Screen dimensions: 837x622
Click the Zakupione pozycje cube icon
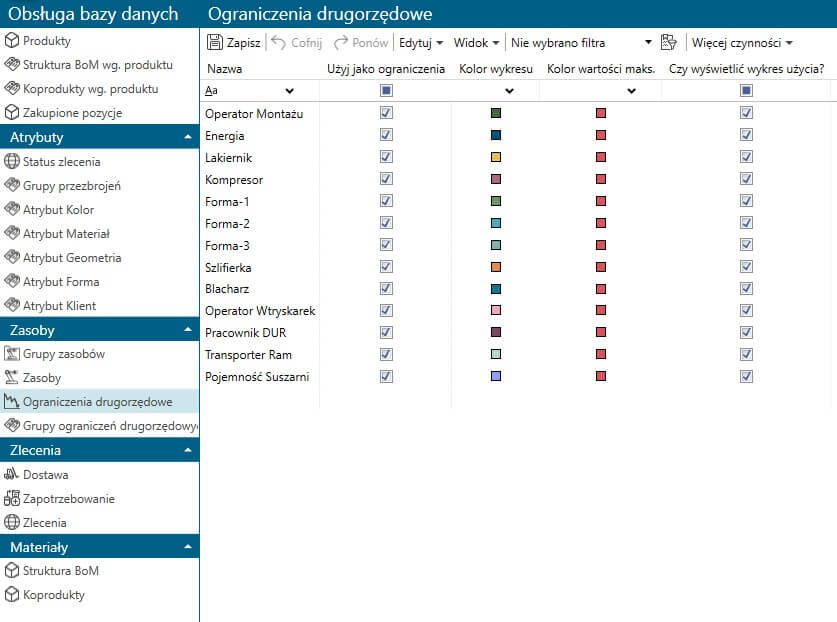[12, 113]
